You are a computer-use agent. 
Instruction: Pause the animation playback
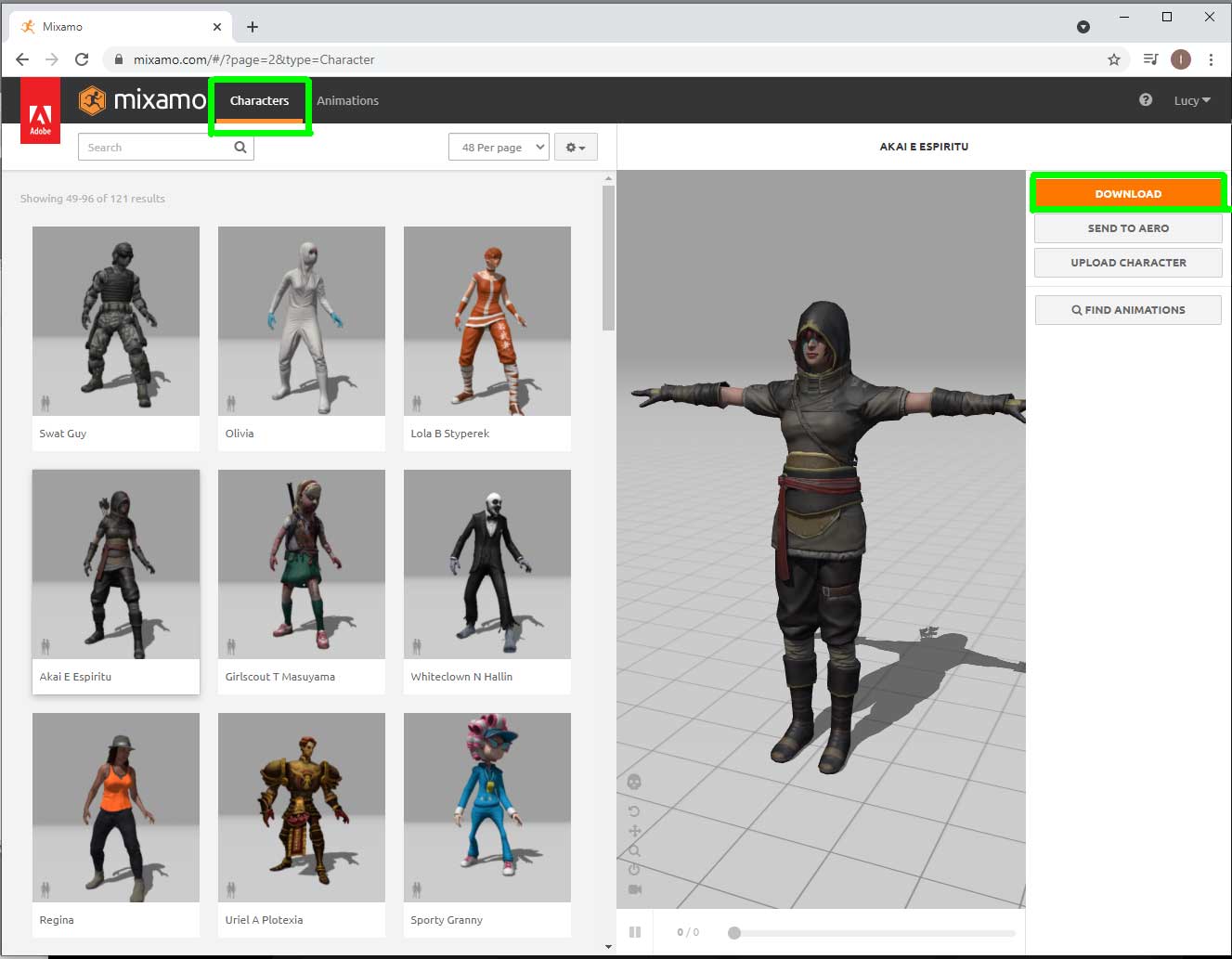(x=635, y=931)
